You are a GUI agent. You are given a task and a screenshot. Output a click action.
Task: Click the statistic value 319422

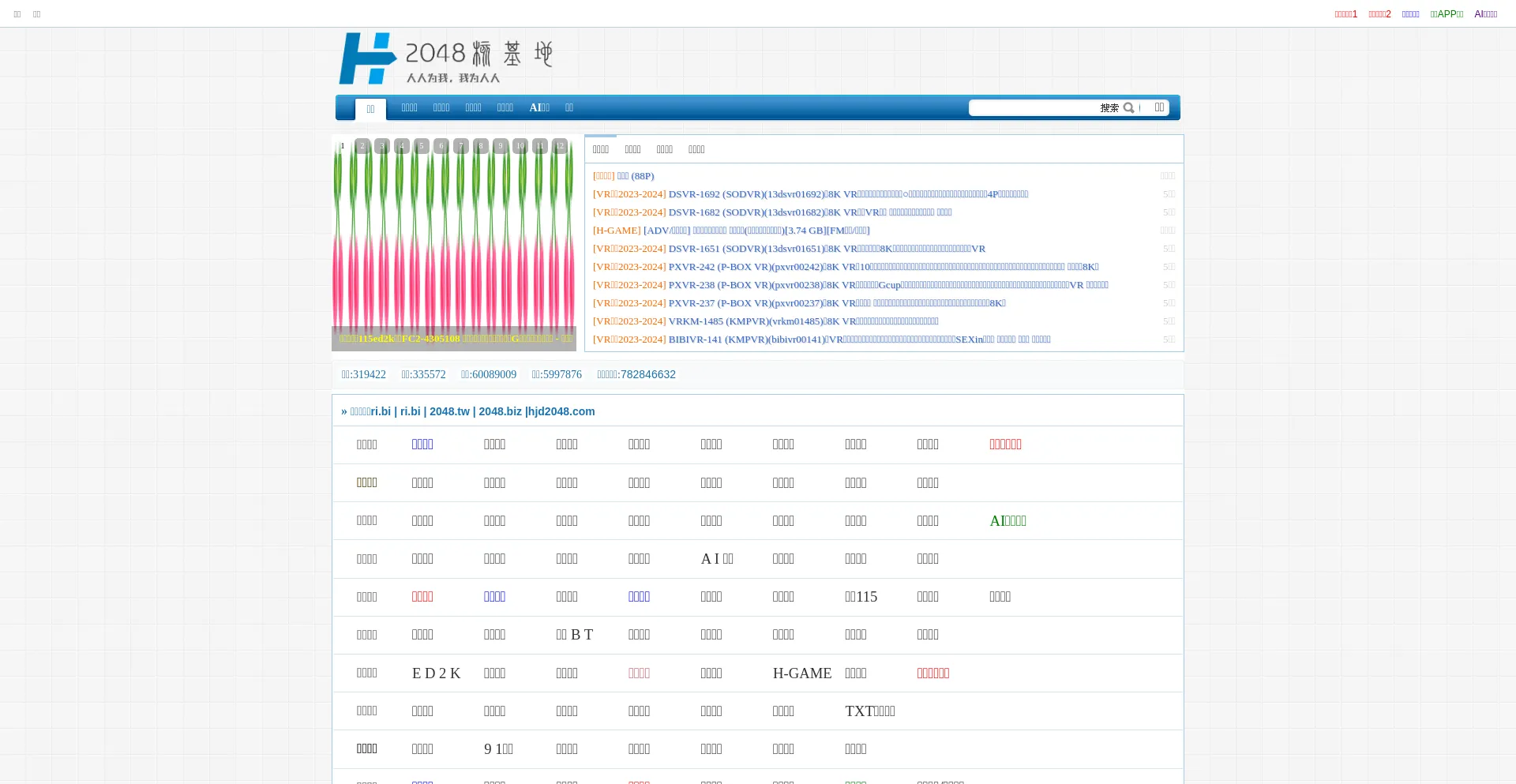[x=369, y=375]
